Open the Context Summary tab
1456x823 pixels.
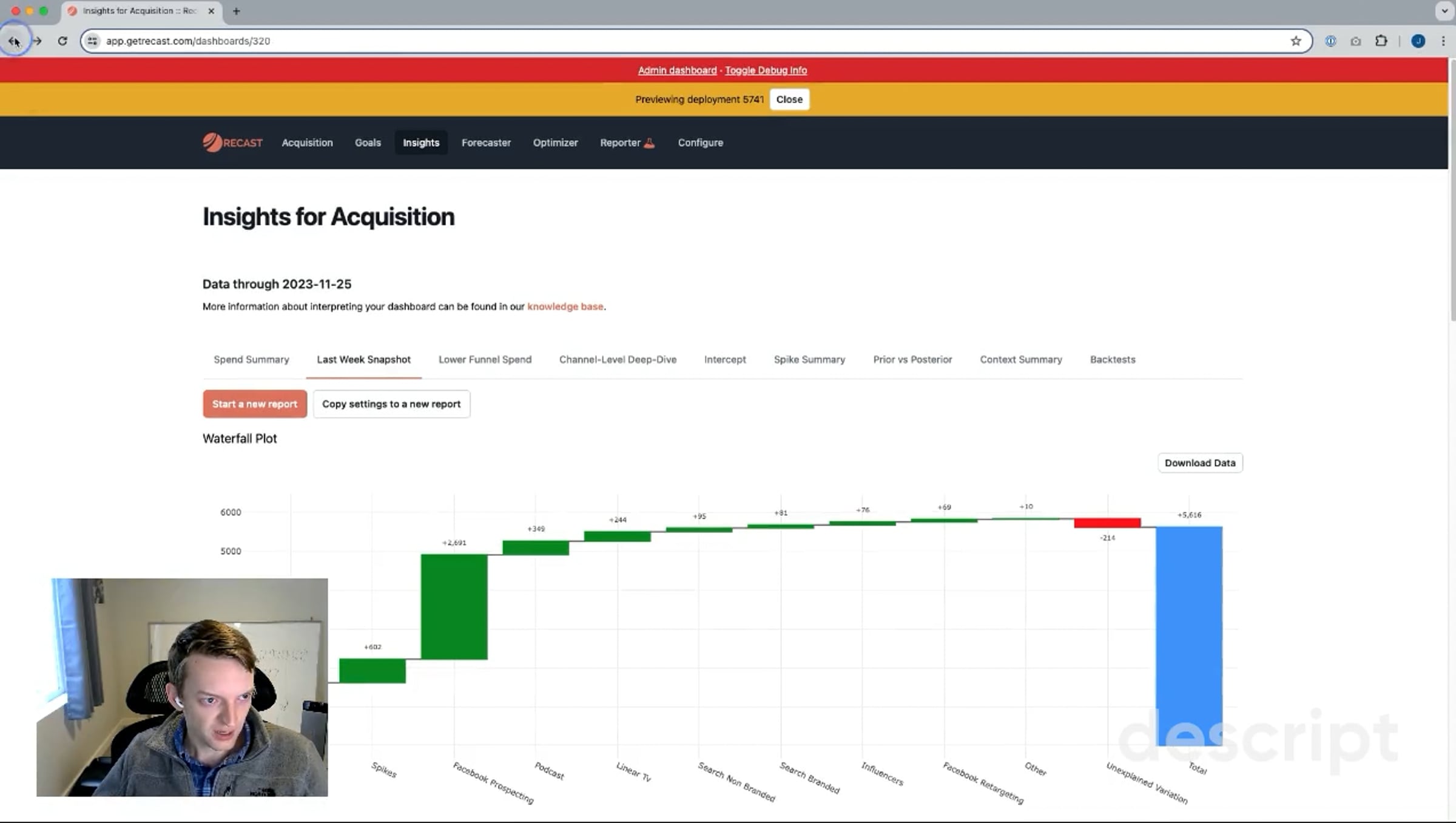click(x=1021, y=359)
